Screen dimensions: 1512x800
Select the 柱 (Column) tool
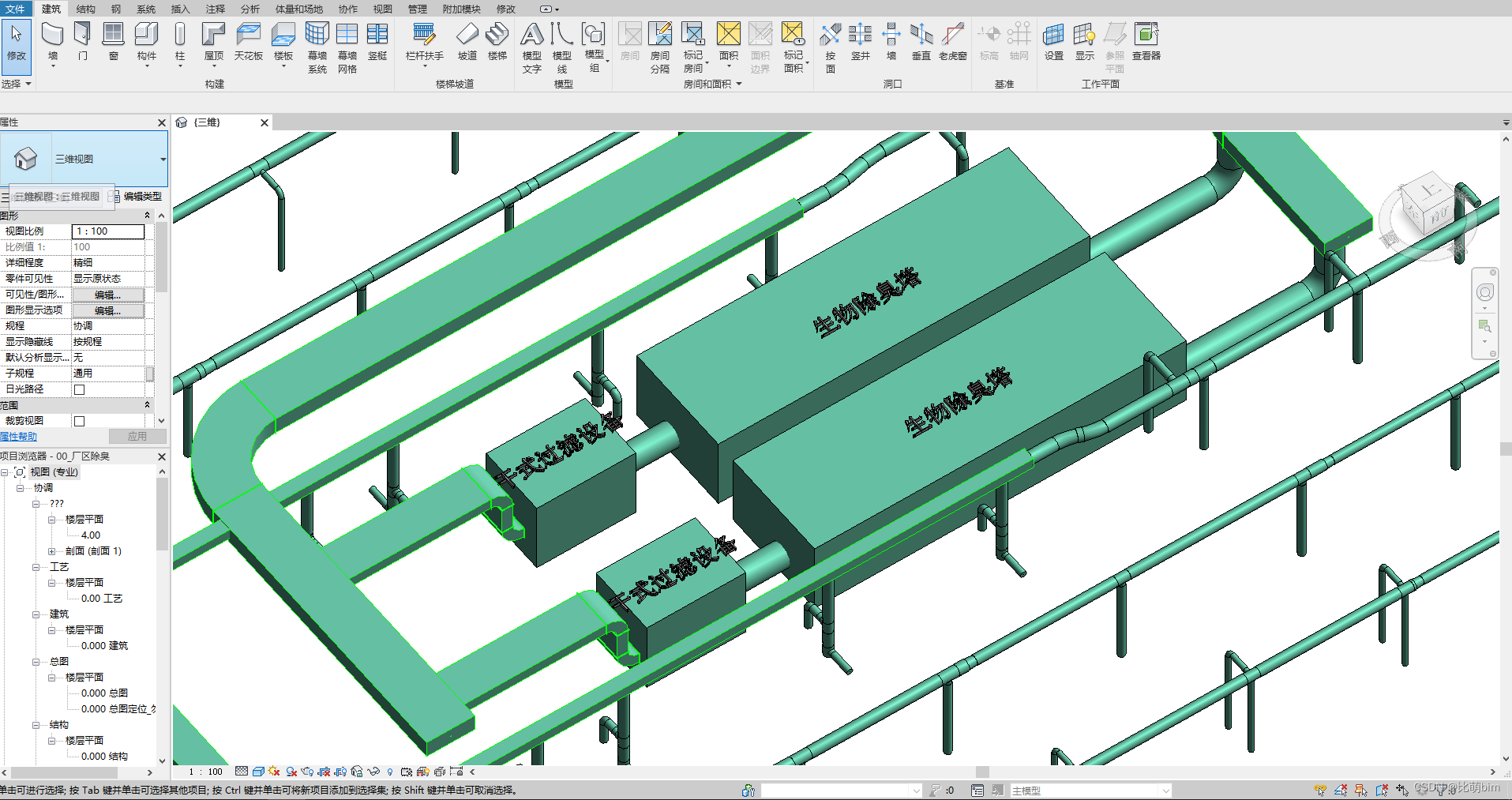point(180,43)
